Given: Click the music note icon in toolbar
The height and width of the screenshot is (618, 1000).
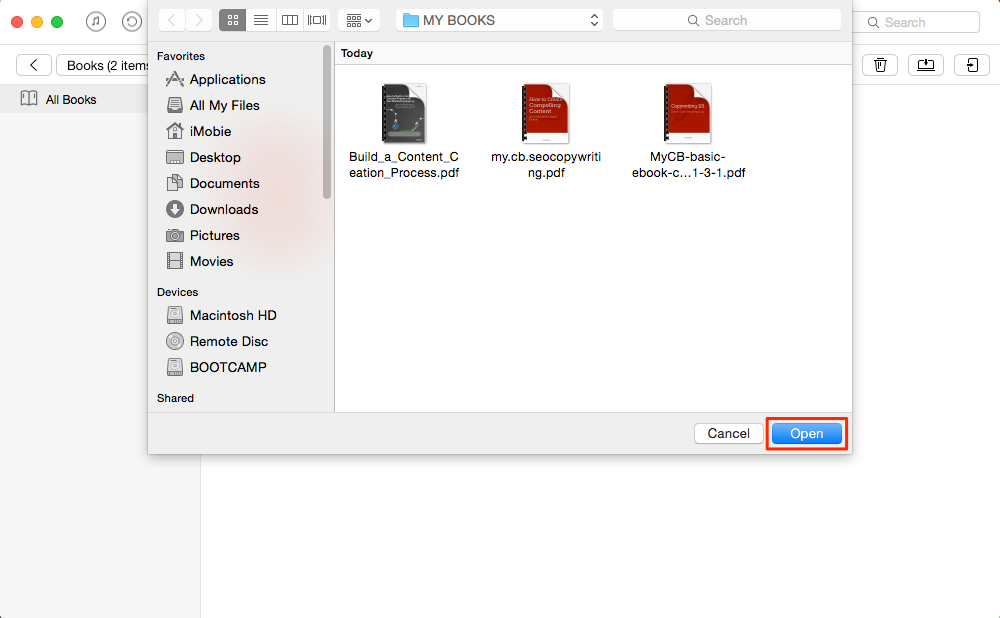Looking at the screenshot, I should (96, 22).
